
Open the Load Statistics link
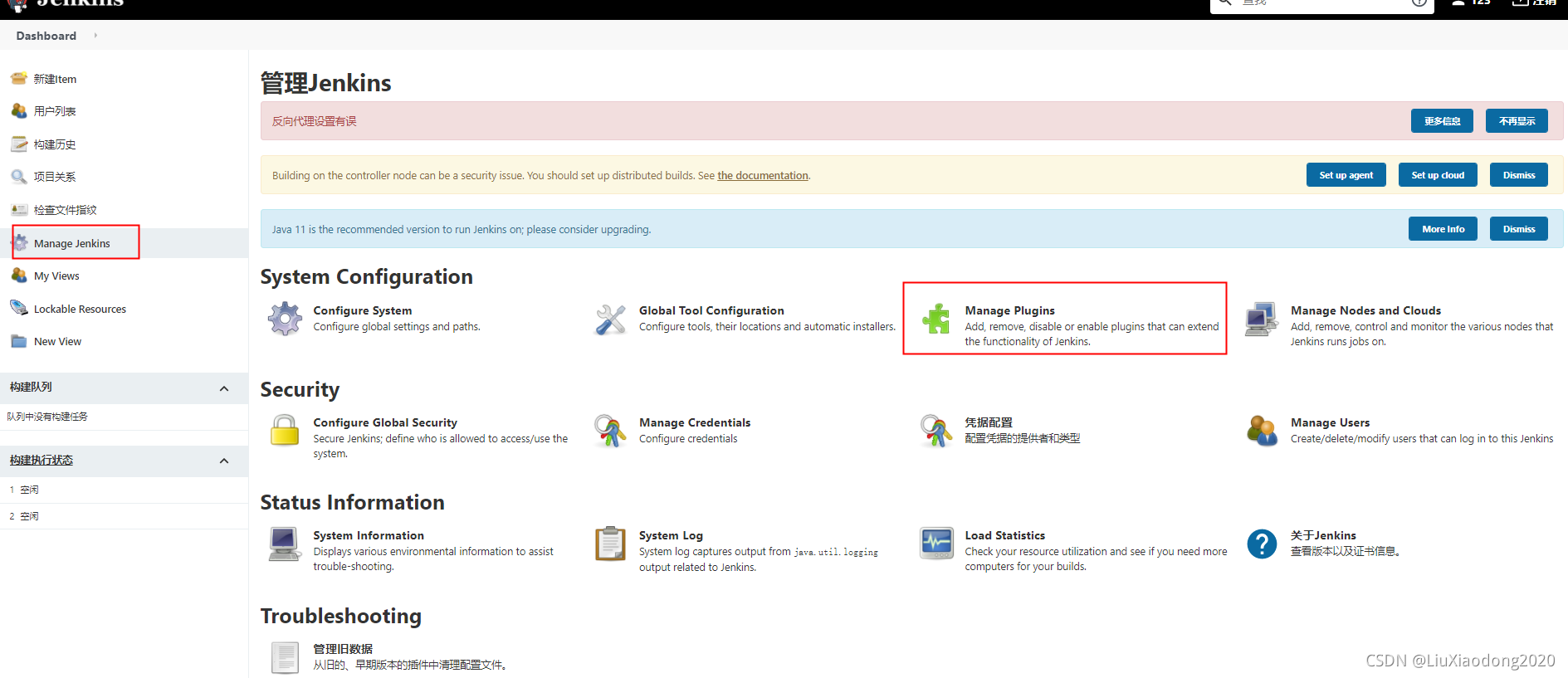pyautogui.click(x=1004, y=535)
